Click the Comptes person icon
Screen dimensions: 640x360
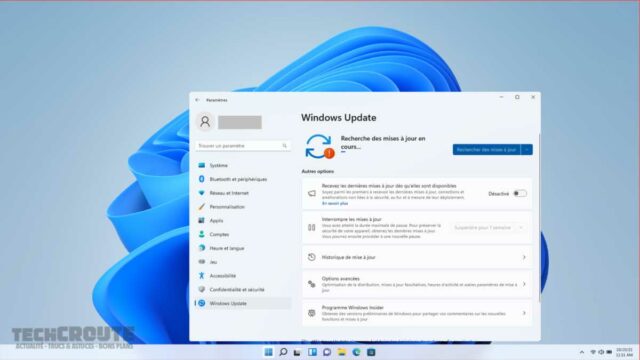(202, 234)
